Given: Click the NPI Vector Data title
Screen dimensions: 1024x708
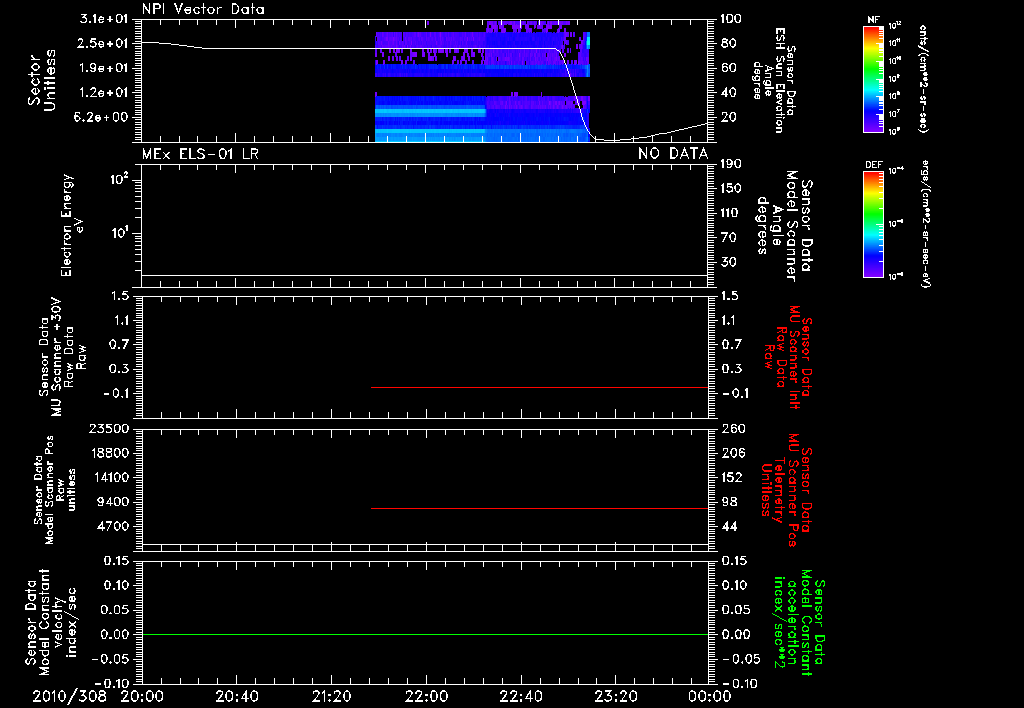Looking at the screenshot, I should click(x=203, y=9).
